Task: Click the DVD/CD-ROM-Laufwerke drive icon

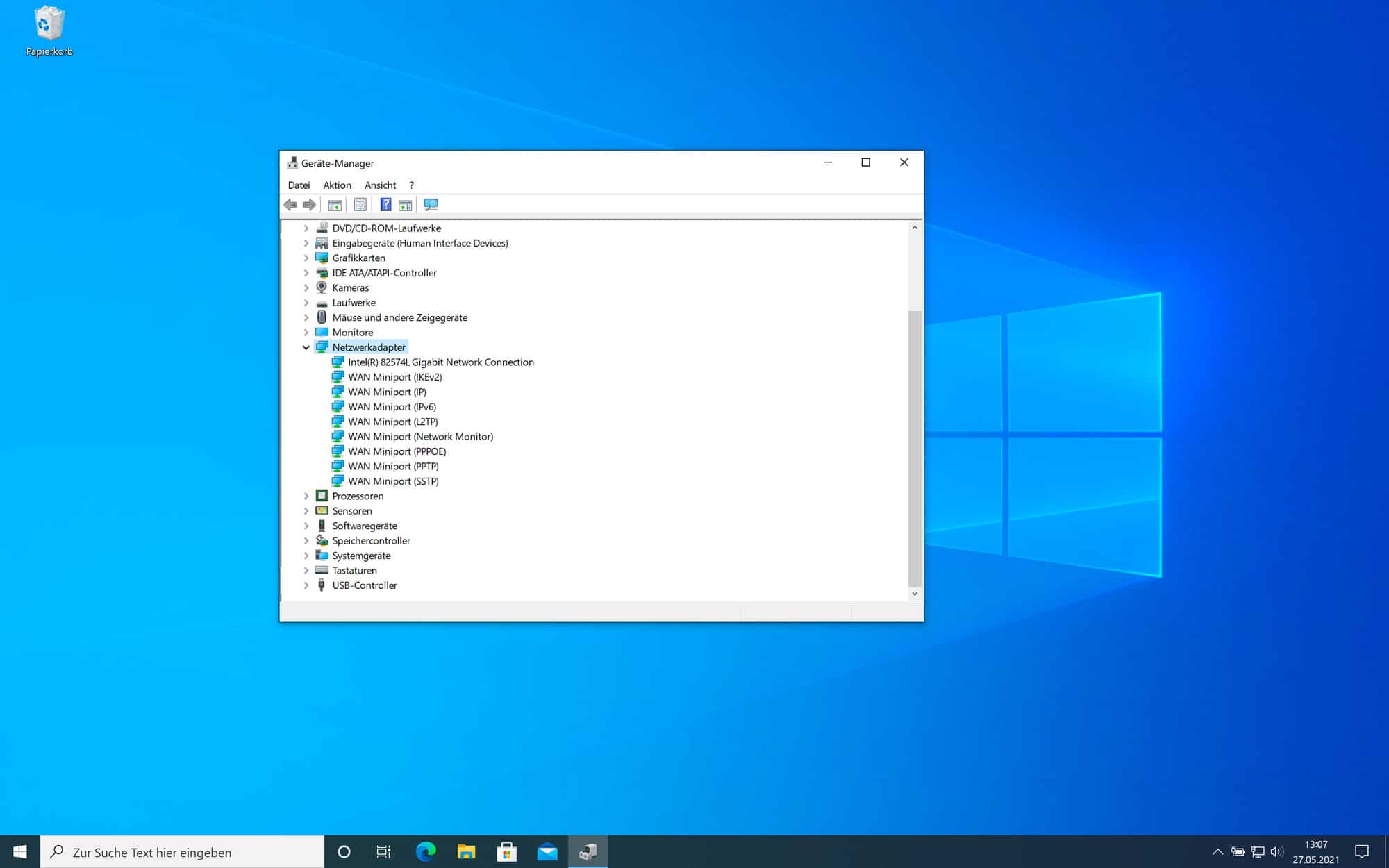Action: pos(322,228)
